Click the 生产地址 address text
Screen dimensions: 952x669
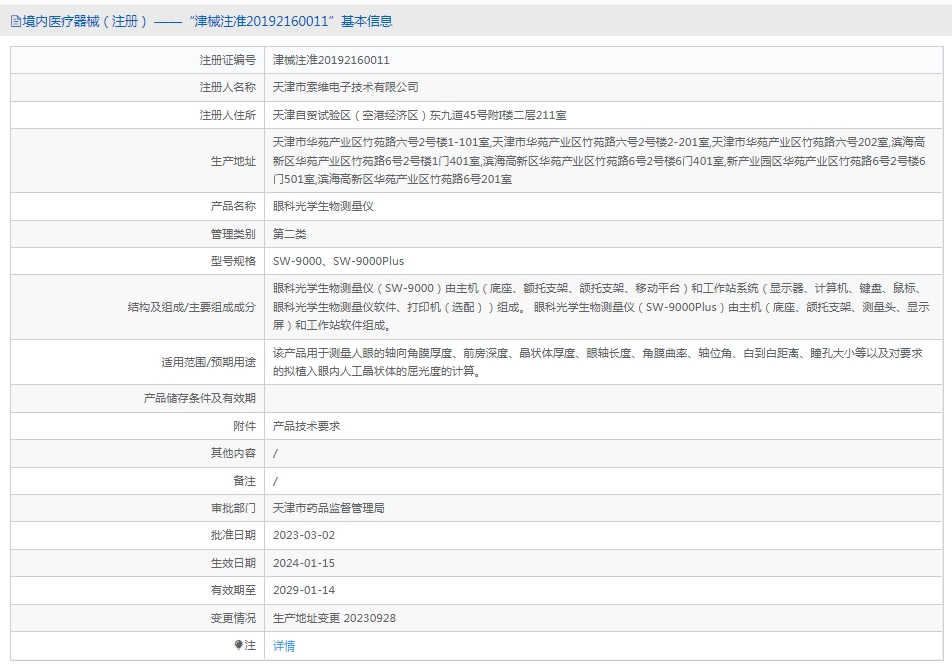[x=599, y=161]
